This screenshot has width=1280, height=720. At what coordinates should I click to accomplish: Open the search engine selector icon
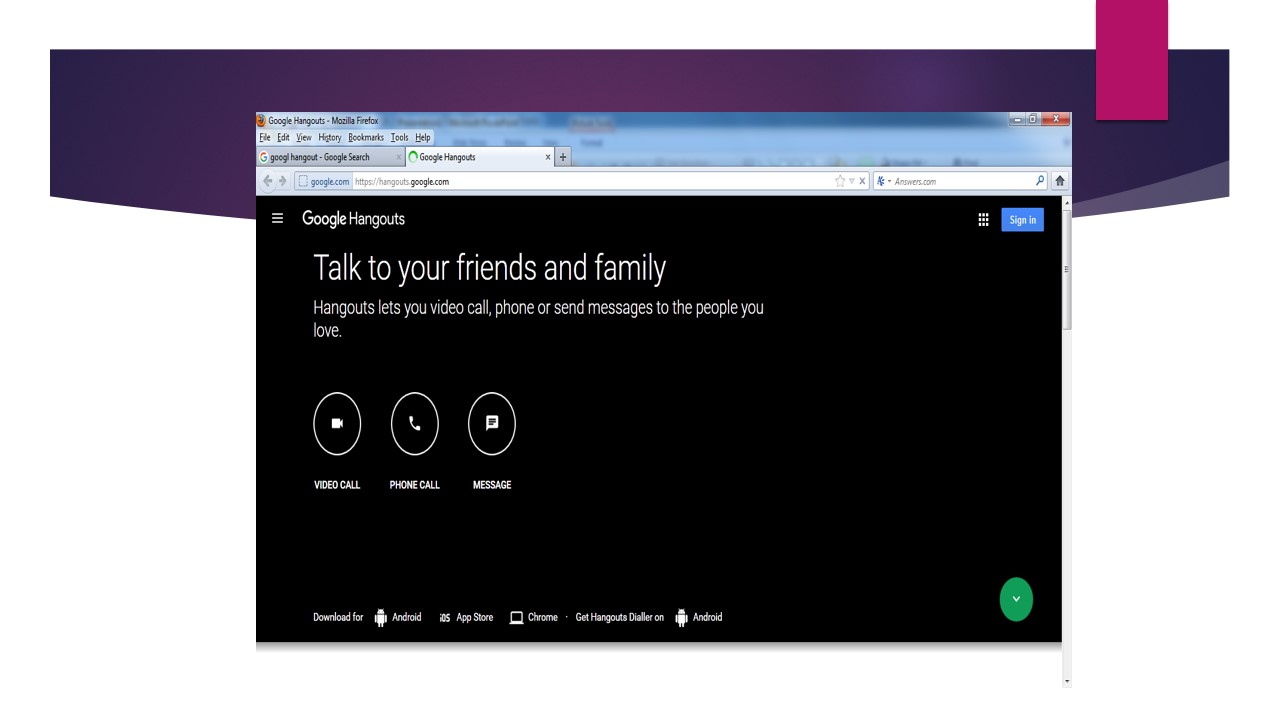point(885,182)
